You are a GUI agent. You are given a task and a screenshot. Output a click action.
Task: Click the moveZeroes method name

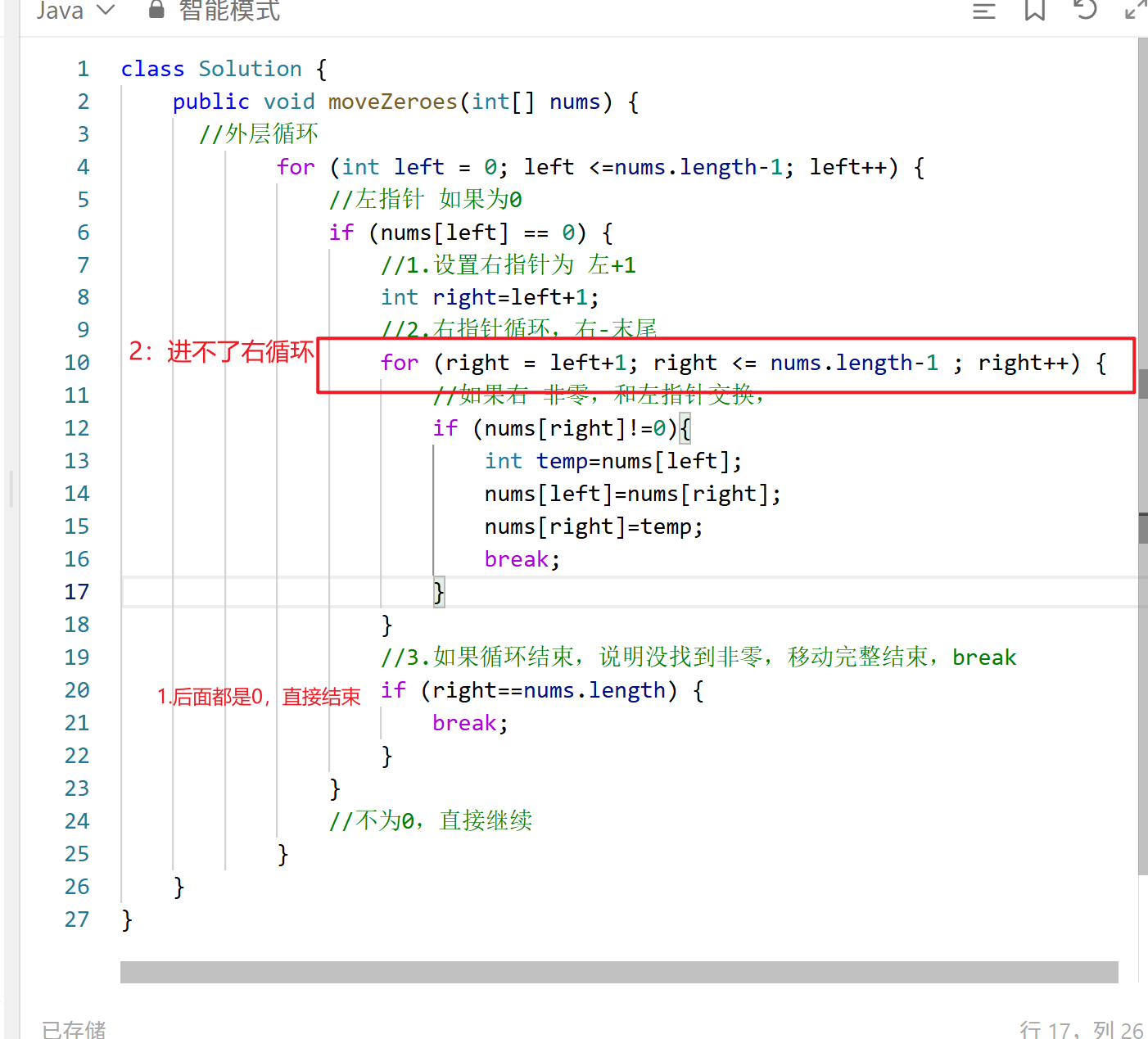(x=392, y=101)
